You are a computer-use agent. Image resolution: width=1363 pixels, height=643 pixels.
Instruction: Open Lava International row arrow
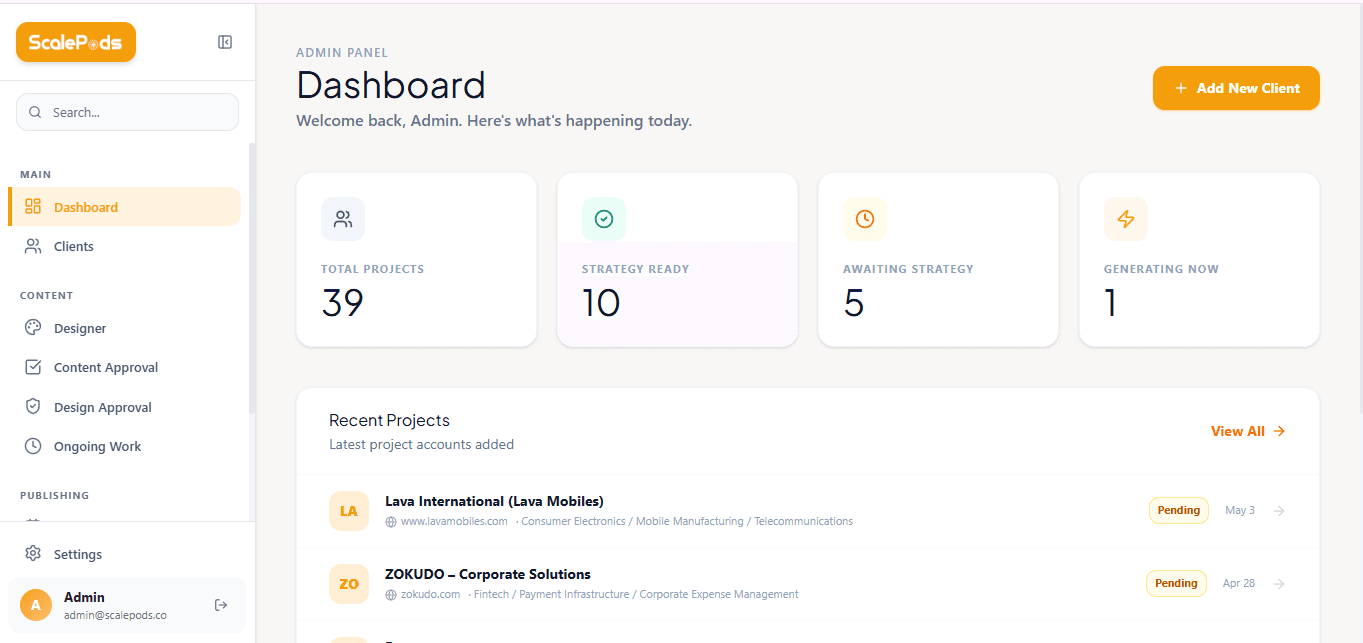[1279, 511]
